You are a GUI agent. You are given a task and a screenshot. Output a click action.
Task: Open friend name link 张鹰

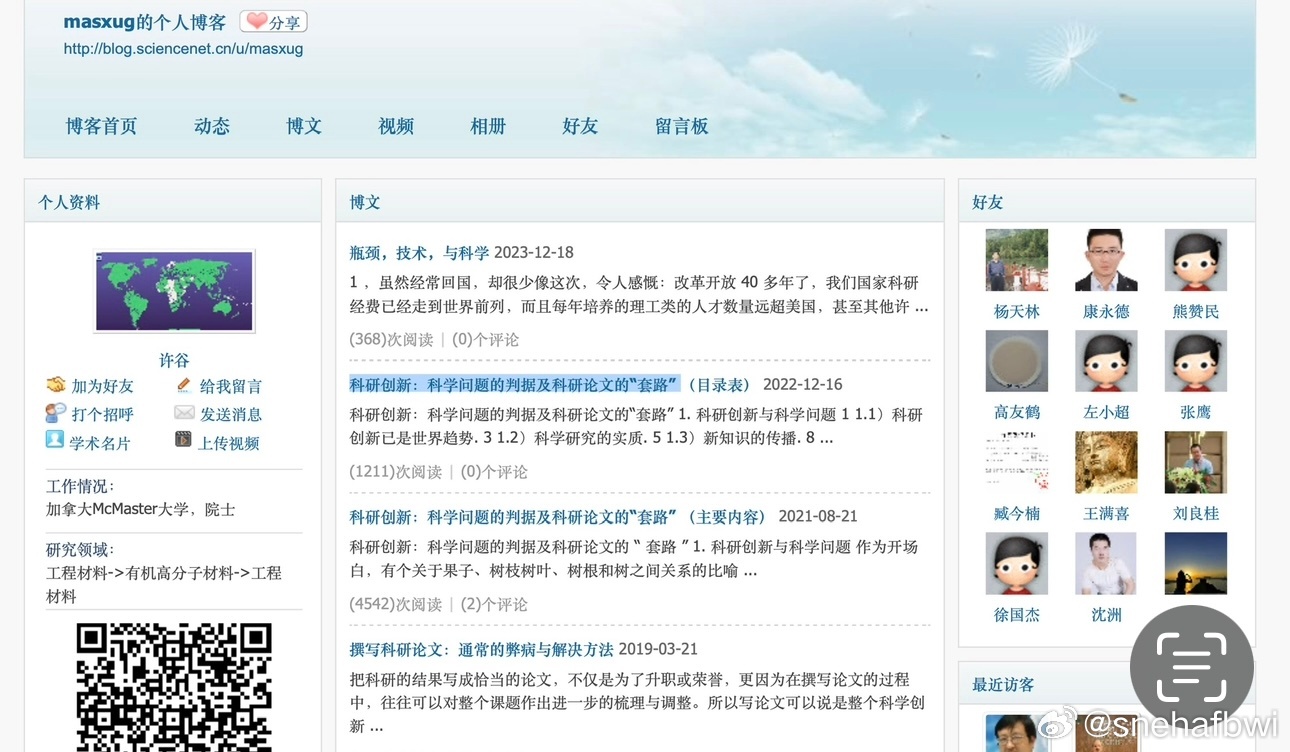tap(1196, 412)
